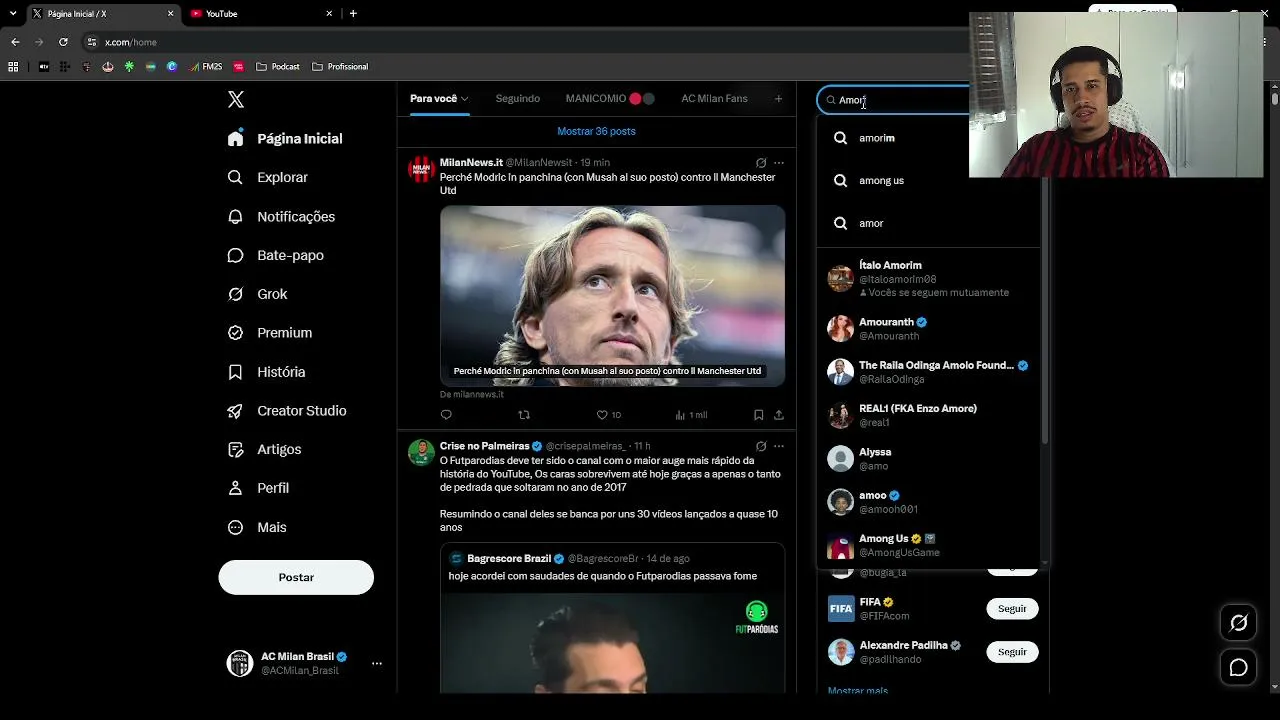Open the browser apps grid shortcut

point(13,67)
